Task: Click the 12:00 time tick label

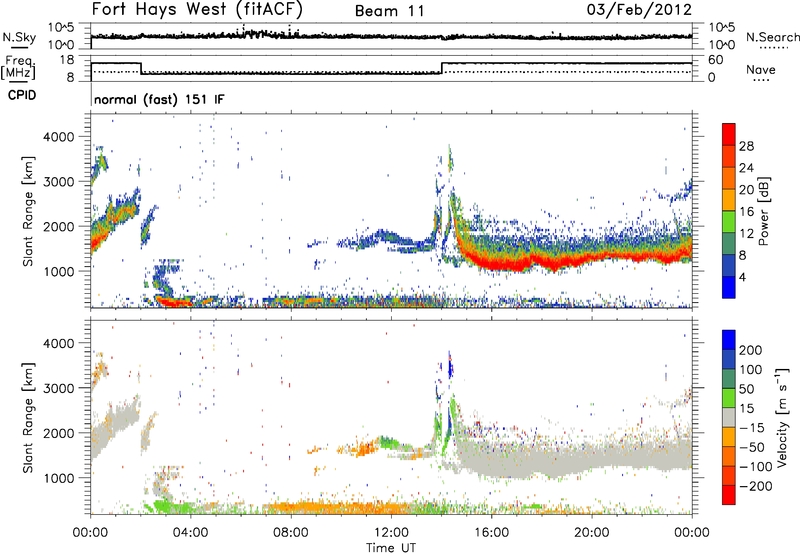Action: 391,533
